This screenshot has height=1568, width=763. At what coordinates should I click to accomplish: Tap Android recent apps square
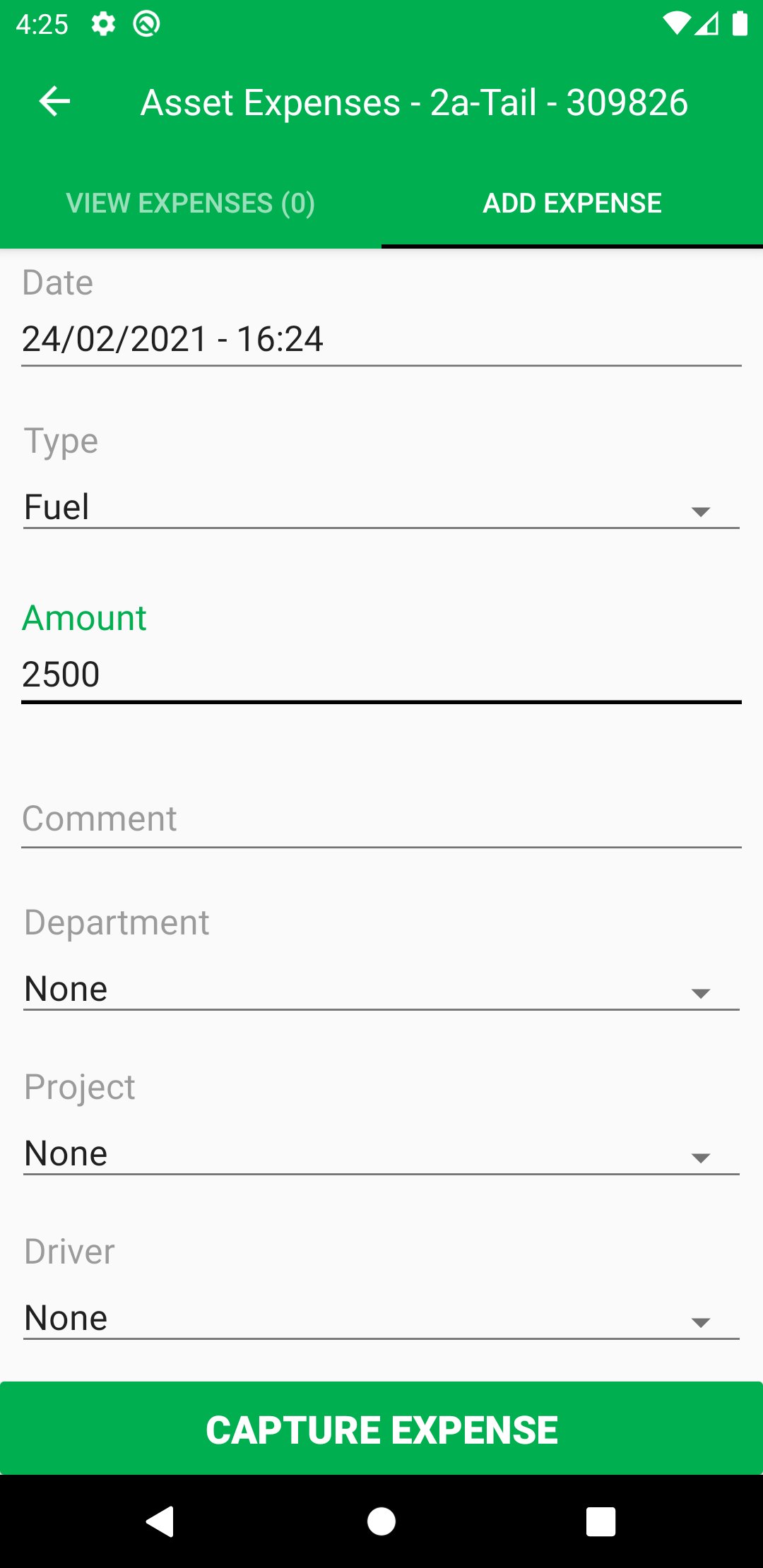[601, 1521]
